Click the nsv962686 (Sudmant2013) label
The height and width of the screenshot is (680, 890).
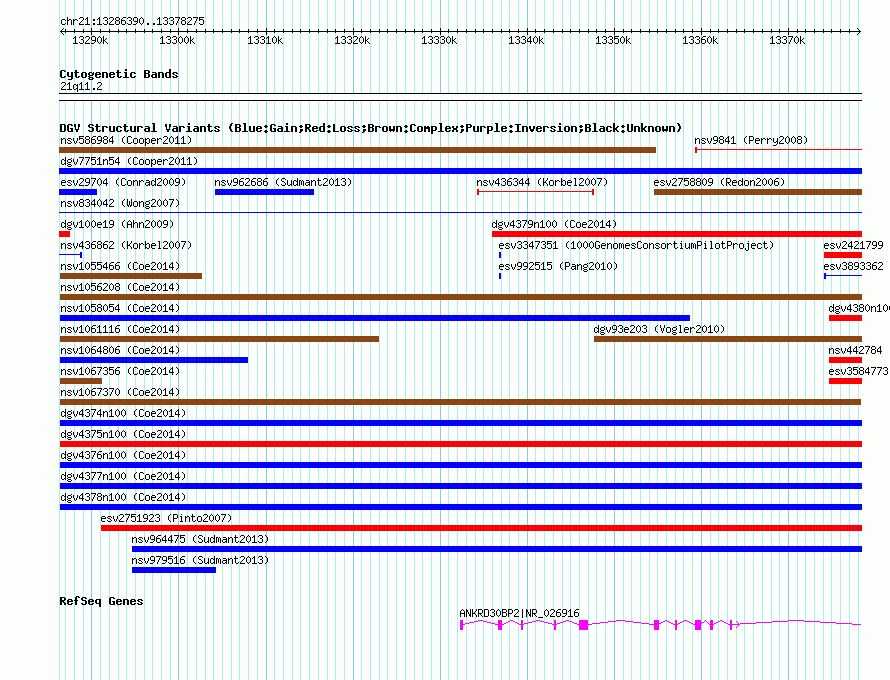pos(283,182)
